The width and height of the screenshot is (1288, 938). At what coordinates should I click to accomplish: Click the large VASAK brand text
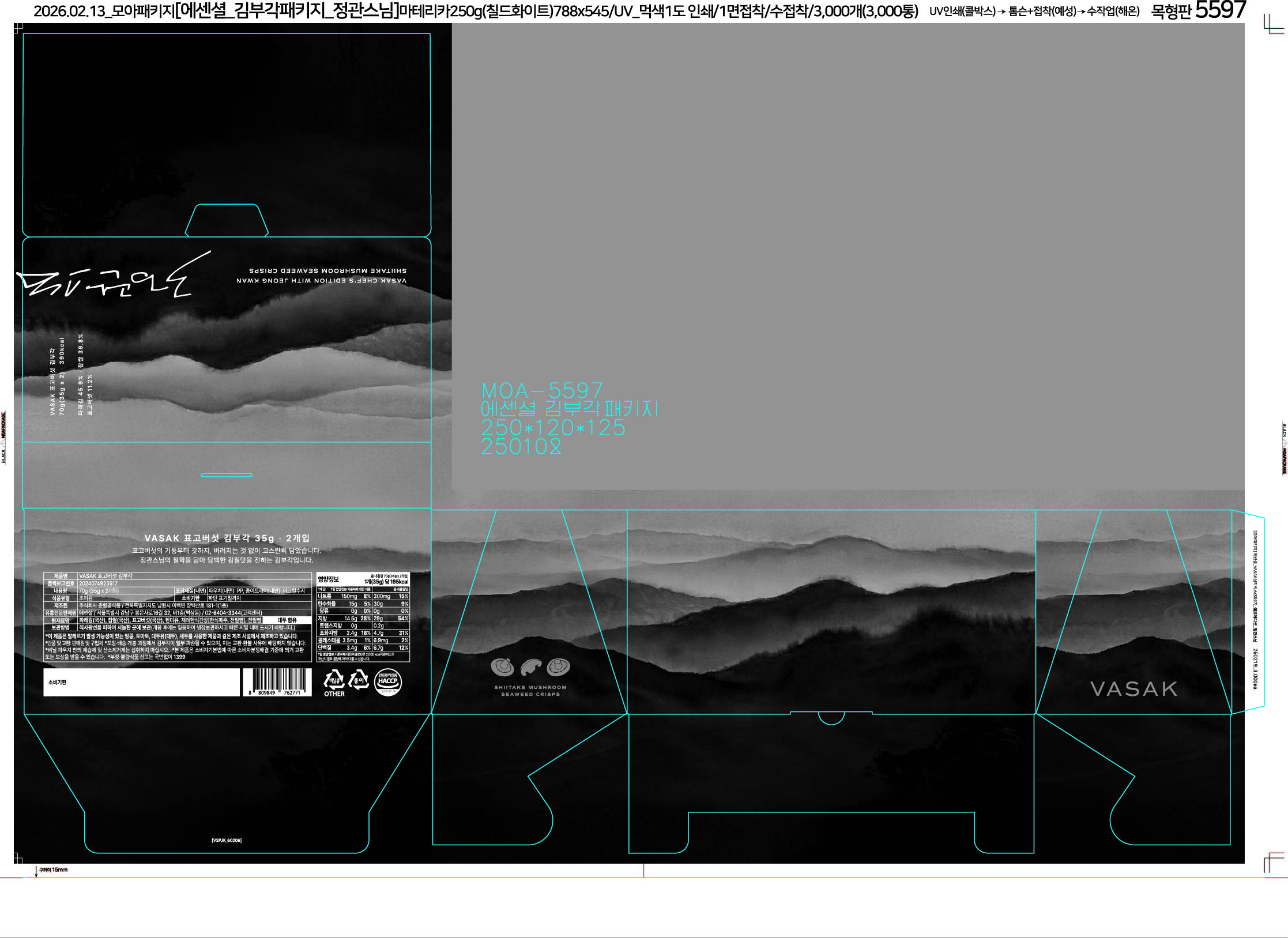1133,689
